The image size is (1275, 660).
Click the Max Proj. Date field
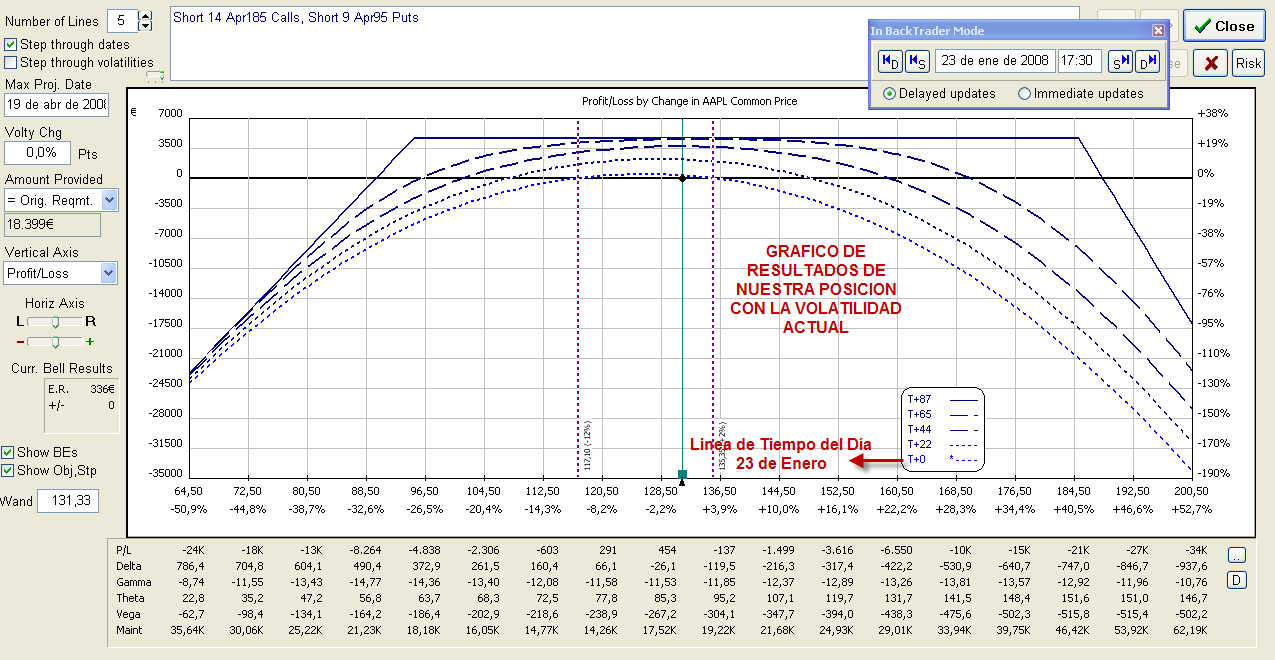point(56,105)
